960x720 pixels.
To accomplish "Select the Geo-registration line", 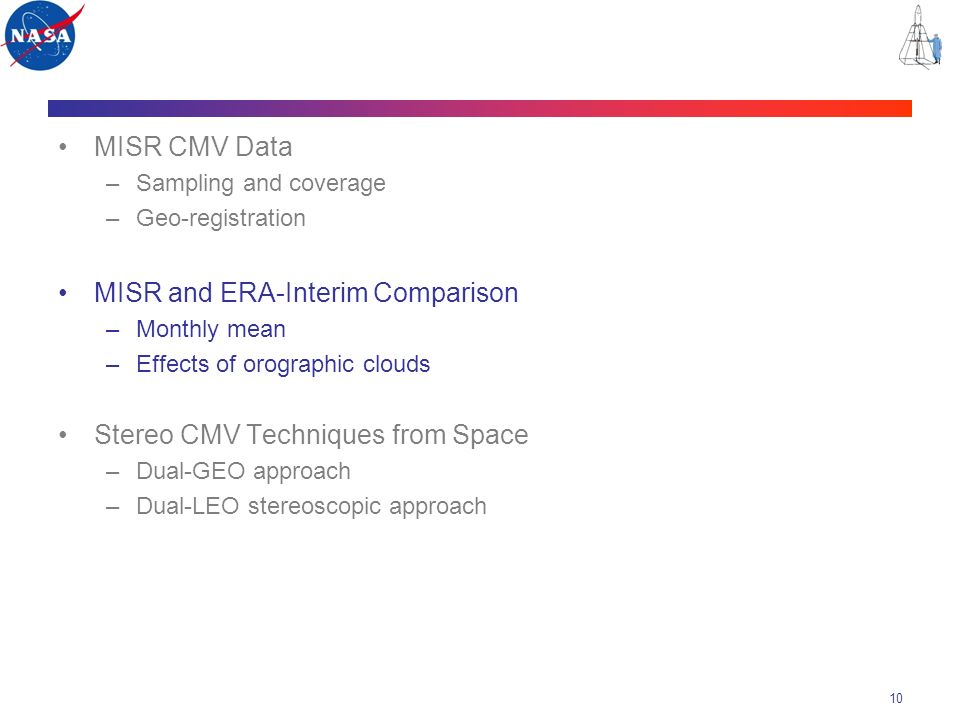I will pyautogui.click(x=220, y=219).
